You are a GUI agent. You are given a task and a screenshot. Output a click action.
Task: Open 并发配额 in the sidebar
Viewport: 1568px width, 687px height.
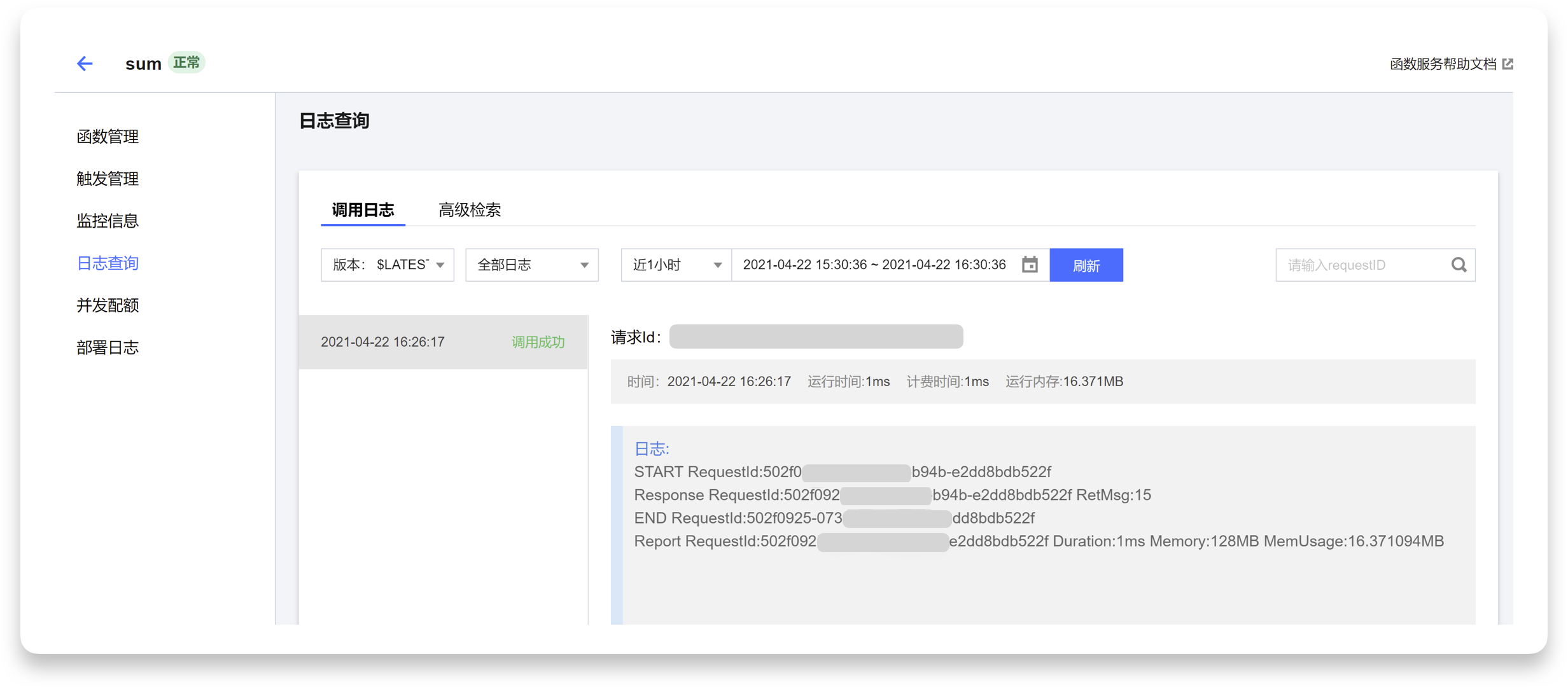(x=108, y=305)
